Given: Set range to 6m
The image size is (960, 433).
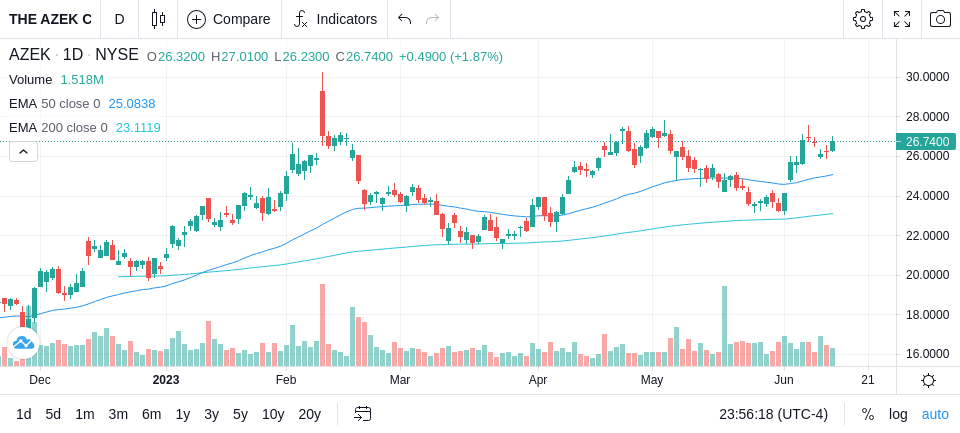Looking at the screenshot, I should coord(151,414).
